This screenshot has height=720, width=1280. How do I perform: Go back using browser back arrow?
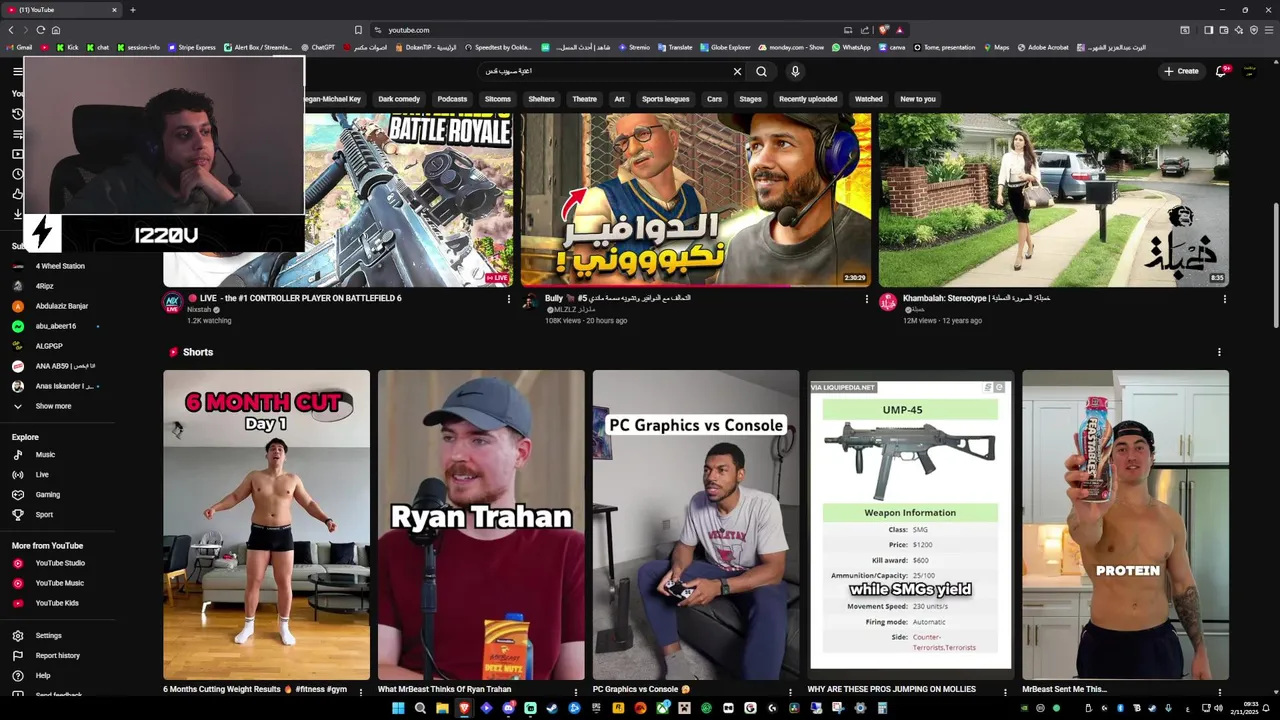click(11, 30)
